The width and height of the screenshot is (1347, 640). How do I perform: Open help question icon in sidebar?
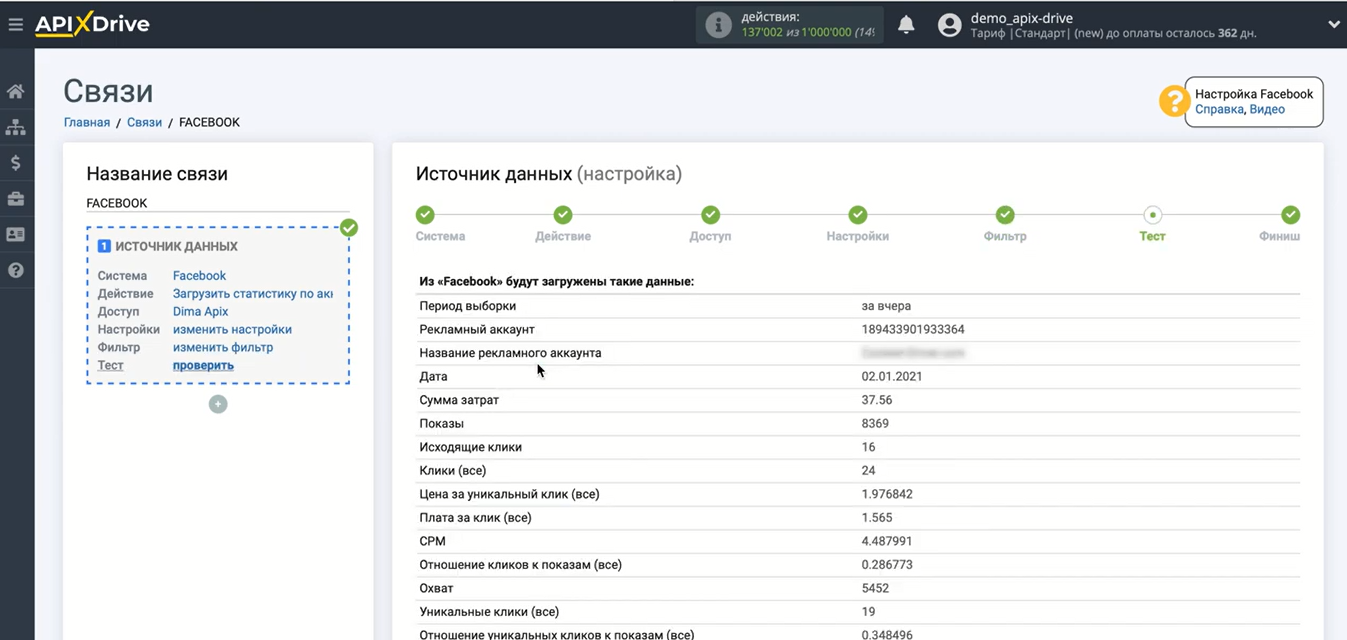[x=16, y=270]
